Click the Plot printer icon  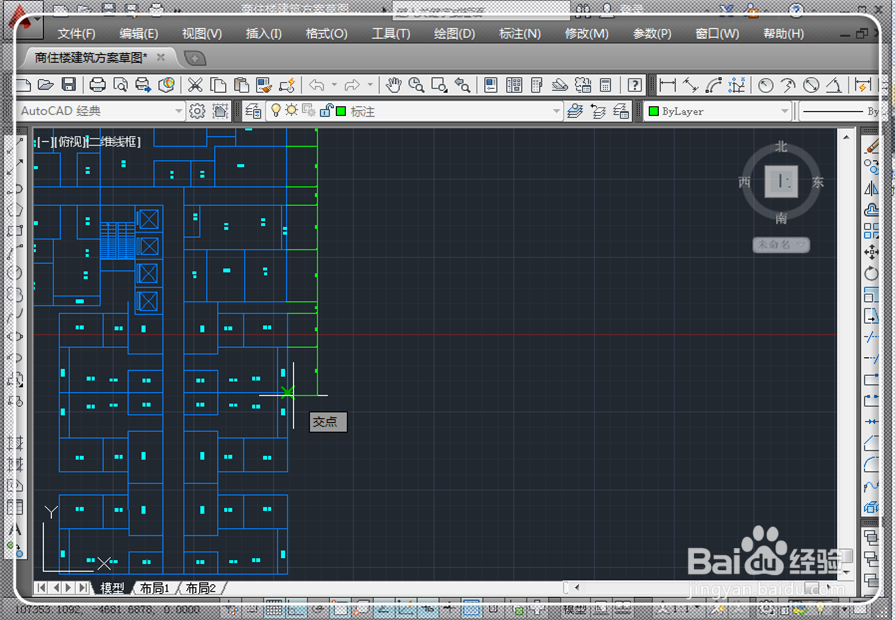(98, 86)
